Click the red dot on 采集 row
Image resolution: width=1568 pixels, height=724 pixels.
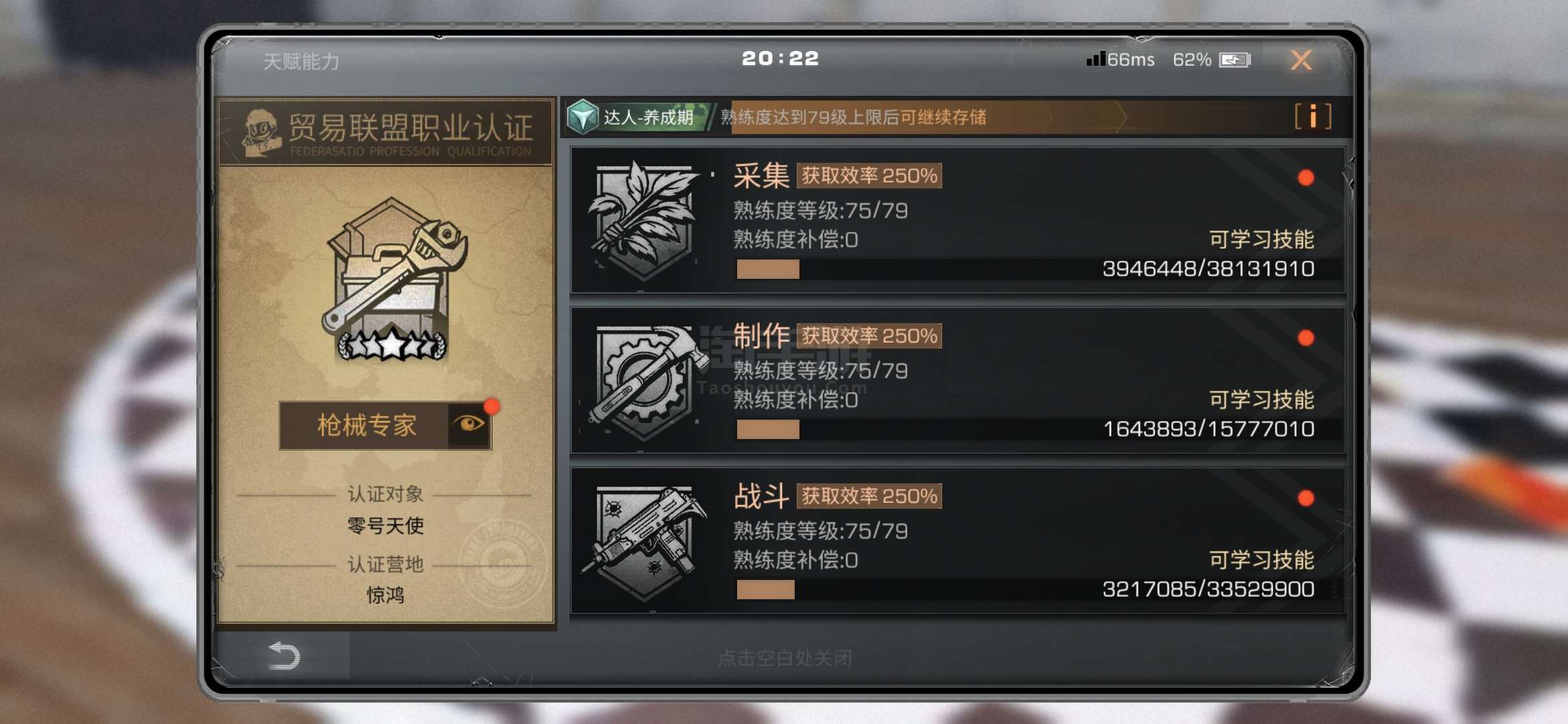pyautogui.click(x=1305, y=178)
